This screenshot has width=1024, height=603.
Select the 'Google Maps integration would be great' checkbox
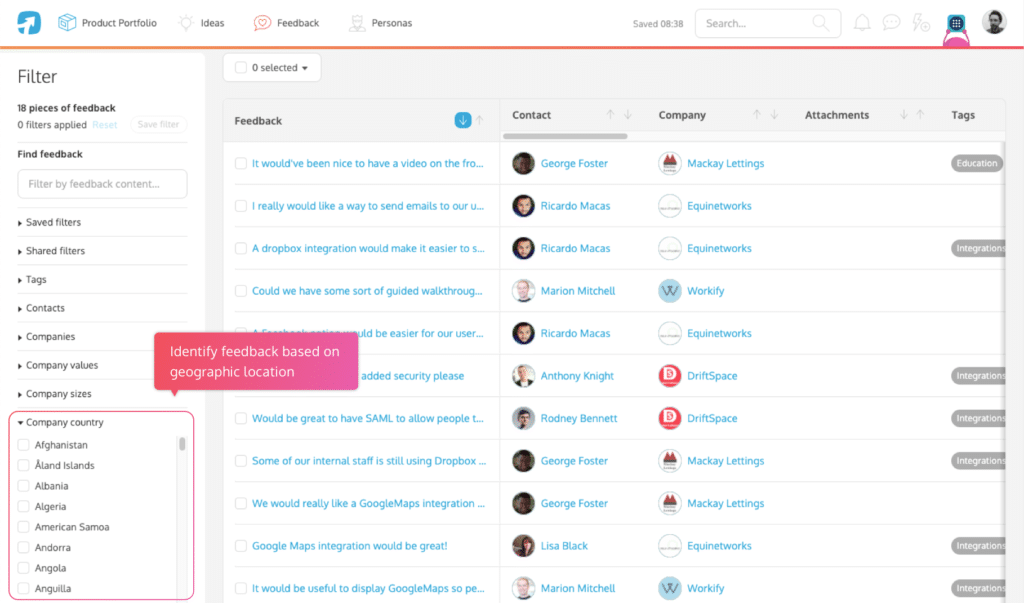pos(240,546)
